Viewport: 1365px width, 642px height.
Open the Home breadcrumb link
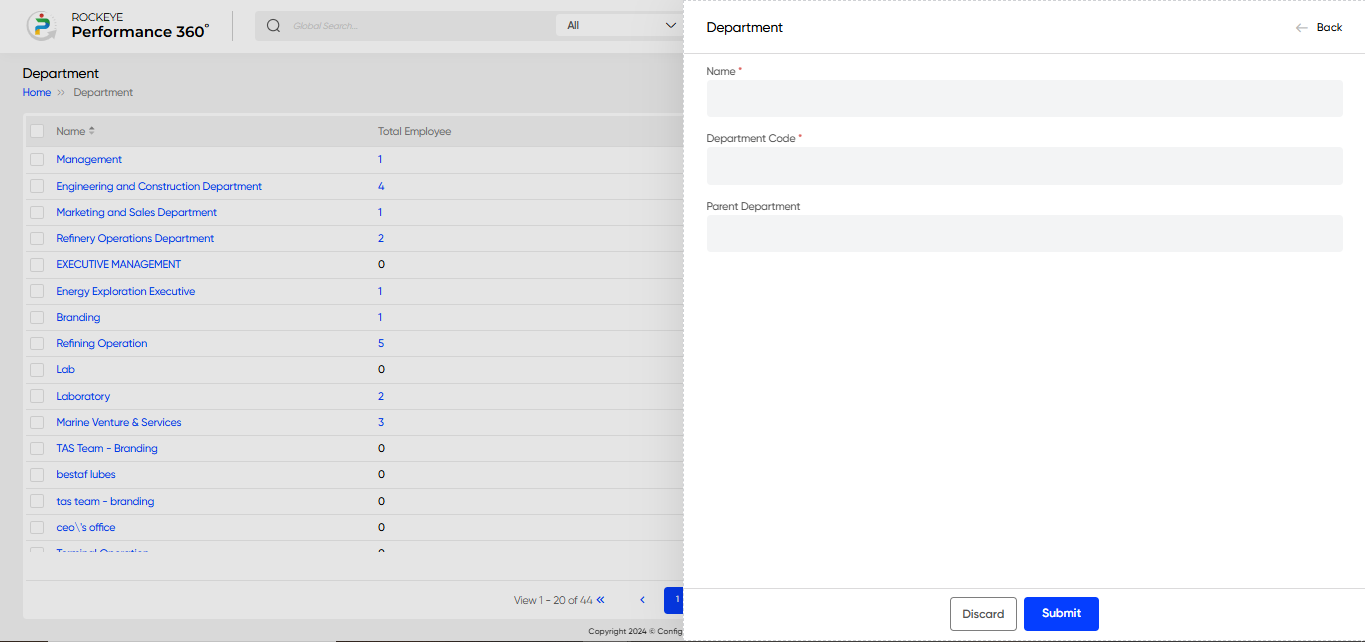37,92
